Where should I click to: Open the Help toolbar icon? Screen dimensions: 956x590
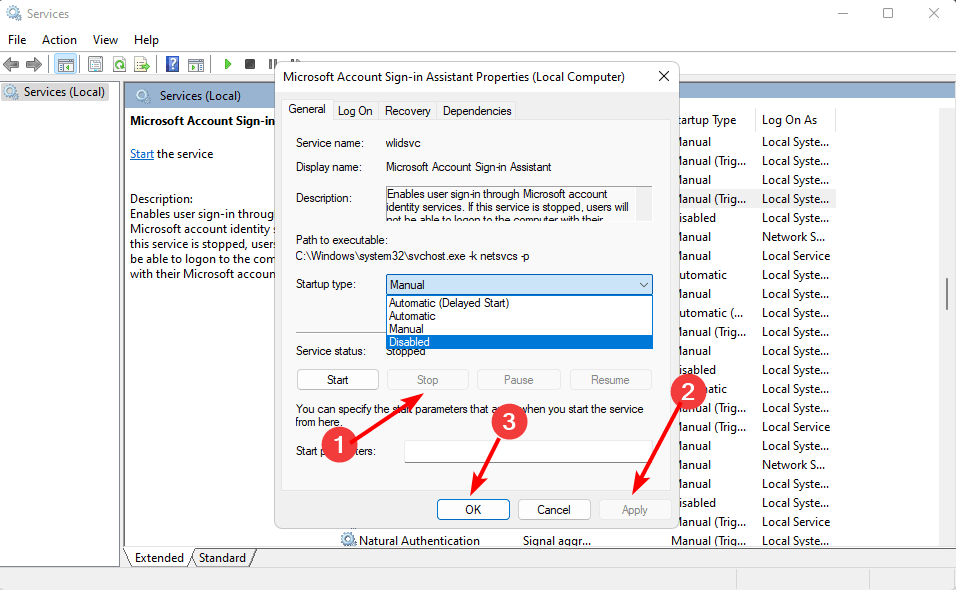click(x=172, y=64)
